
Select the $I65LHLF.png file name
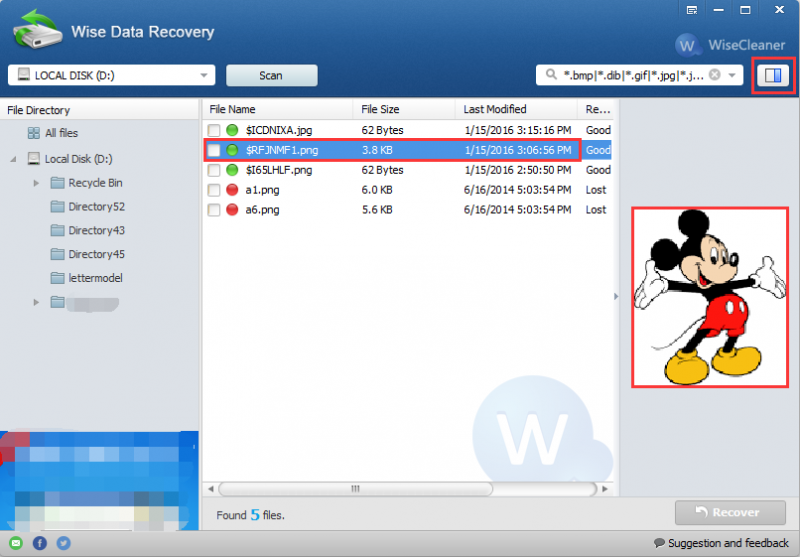(279, 170)
